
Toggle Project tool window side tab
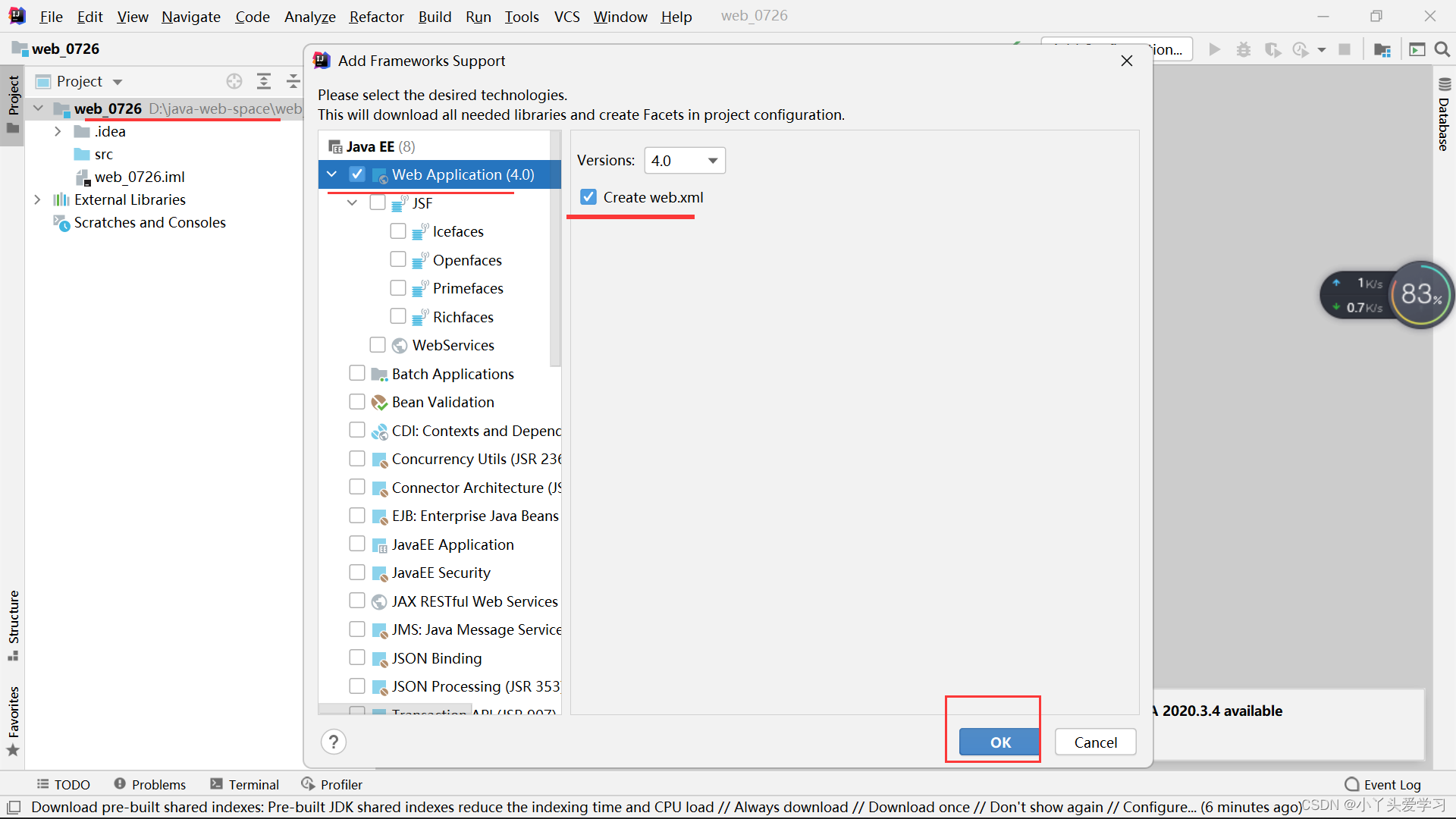click(13, 105)
